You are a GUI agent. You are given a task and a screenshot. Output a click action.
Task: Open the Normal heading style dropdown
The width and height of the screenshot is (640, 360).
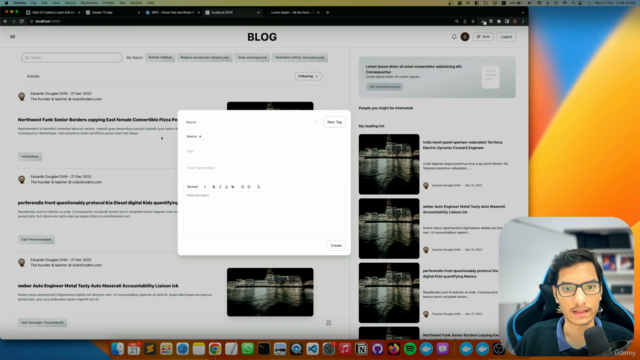tap(196, 187)
